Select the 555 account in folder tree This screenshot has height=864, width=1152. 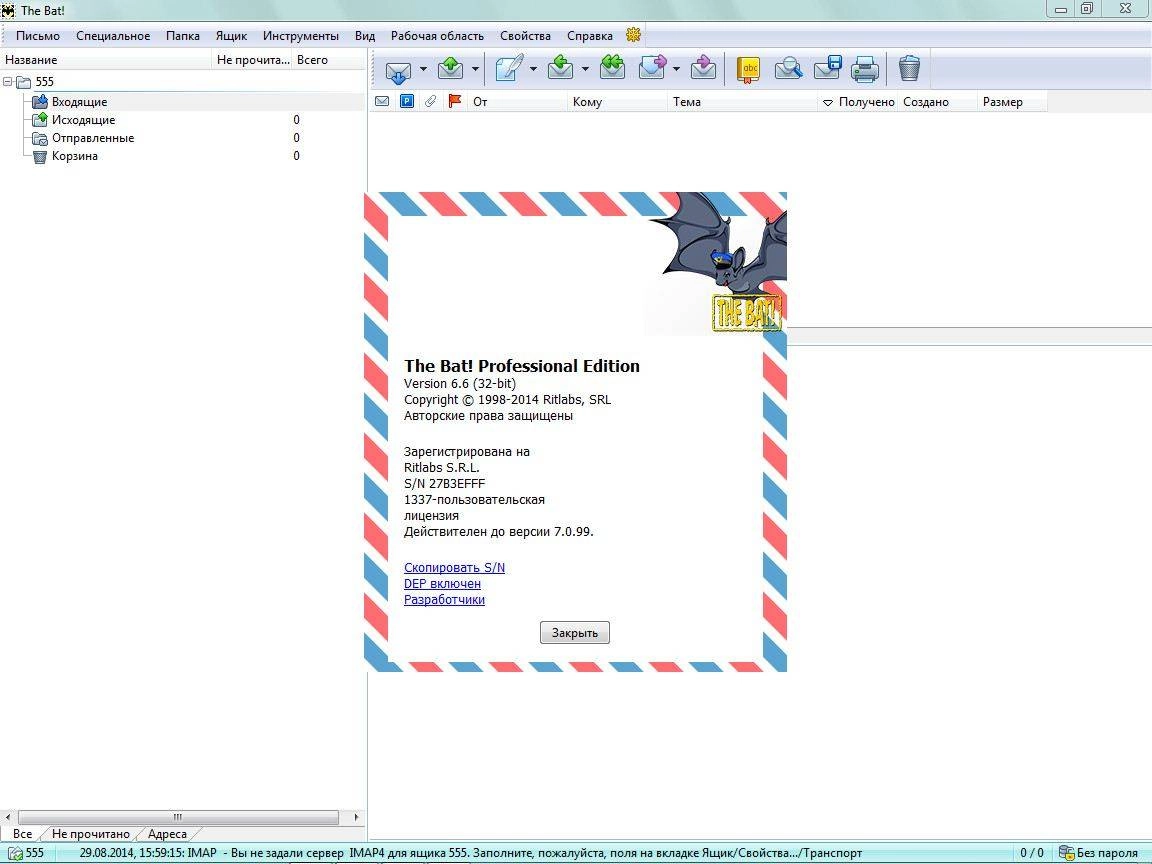click(x=44, y=82)
